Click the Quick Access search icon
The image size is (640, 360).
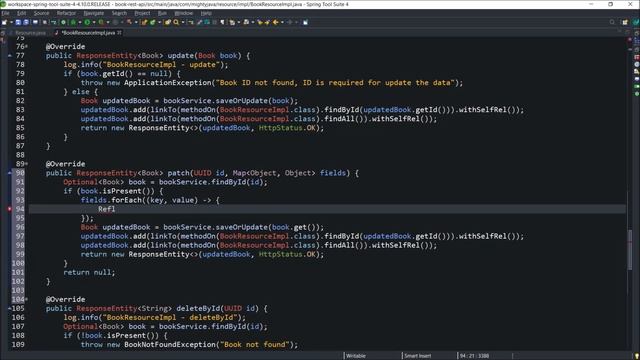[612, 22]
